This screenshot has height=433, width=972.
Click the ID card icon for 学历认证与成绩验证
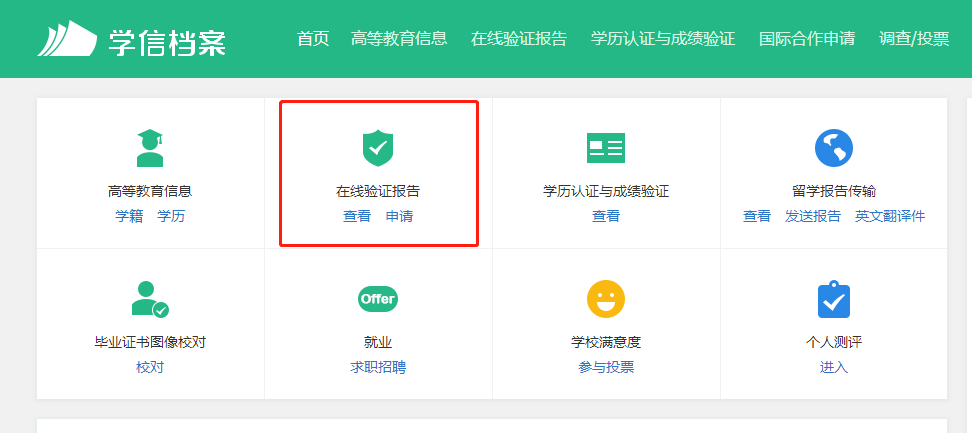click(605, 148)
